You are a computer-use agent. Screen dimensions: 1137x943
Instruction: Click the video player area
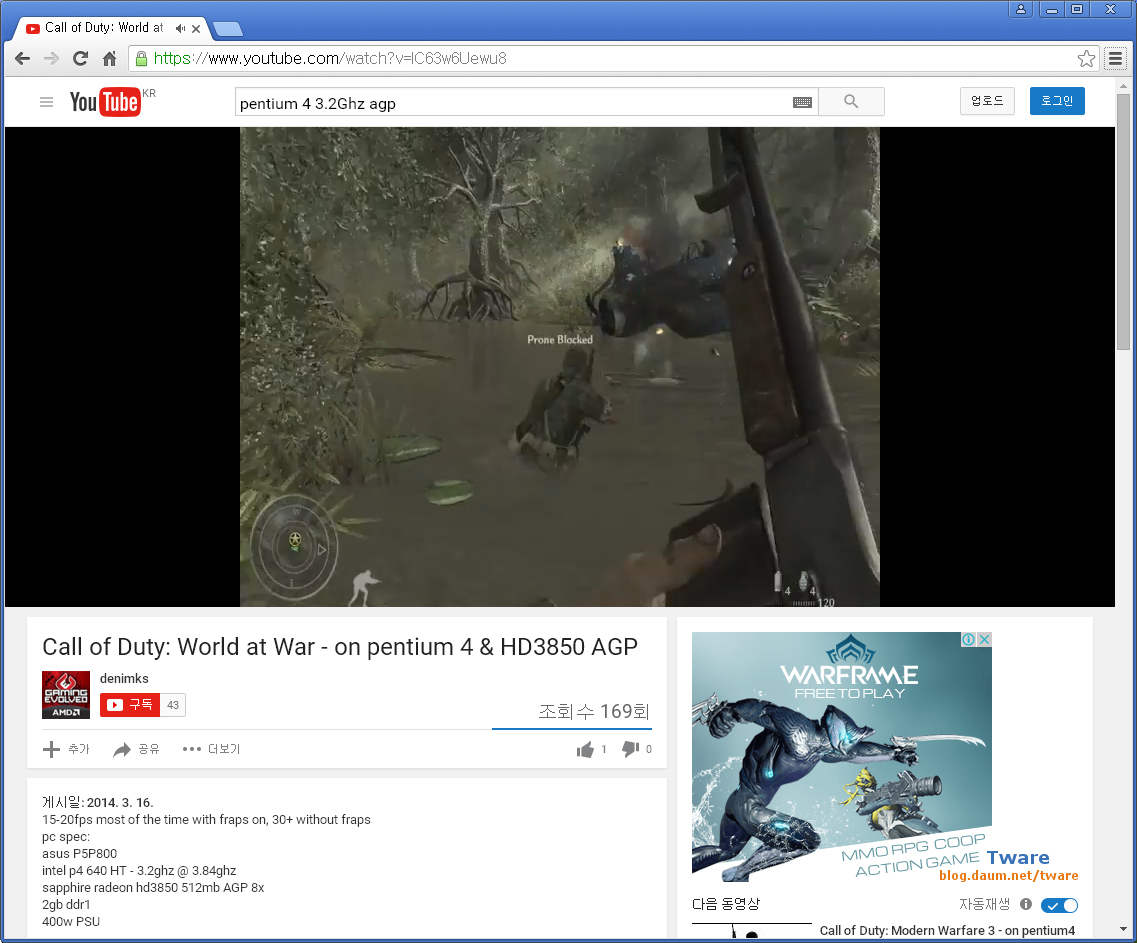click(560, 366)
